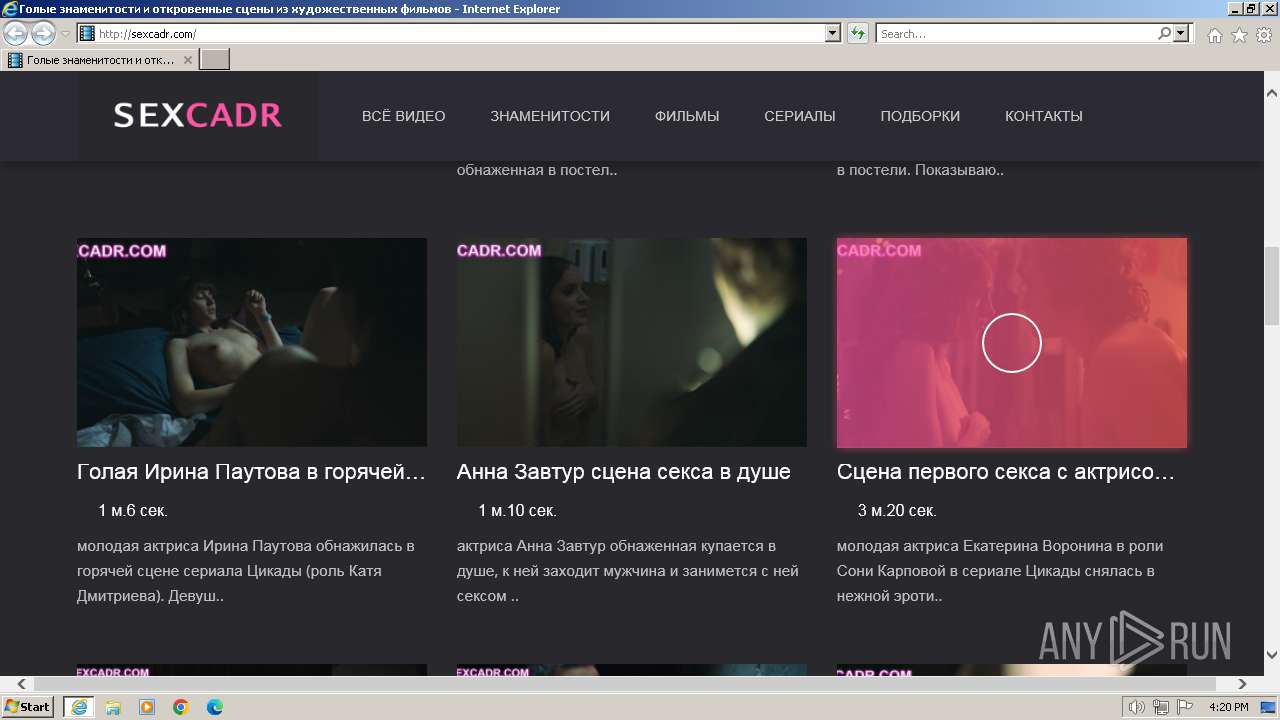Launch Windows Media Player from the taskbar
This screenshot has width=1280, height=720.
coord(147,707)
